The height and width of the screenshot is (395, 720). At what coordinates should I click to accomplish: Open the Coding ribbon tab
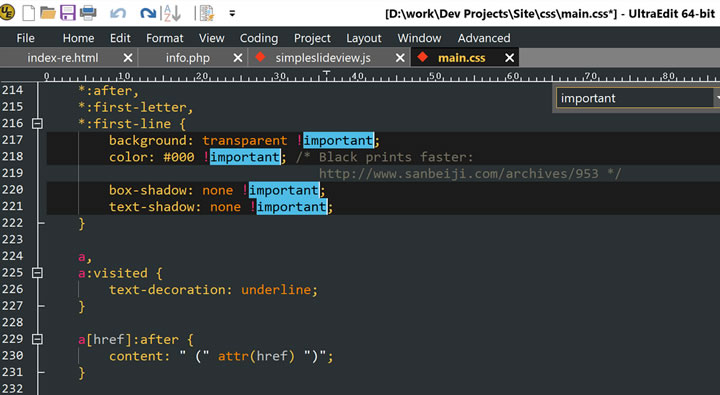pyautogui.click(x=259, y=38)
